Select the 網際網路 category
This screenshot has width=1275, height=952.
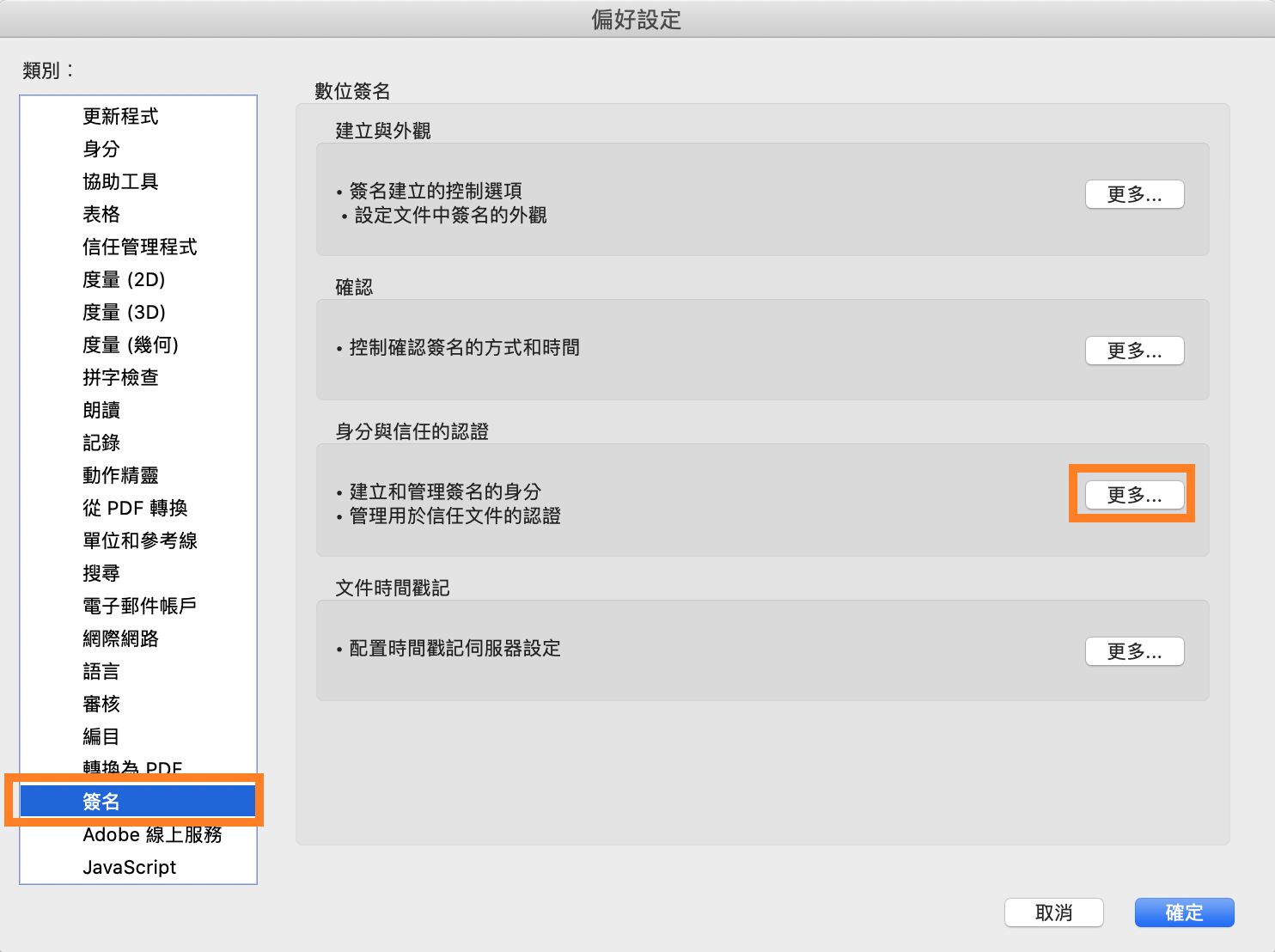(x=138, y=638)
